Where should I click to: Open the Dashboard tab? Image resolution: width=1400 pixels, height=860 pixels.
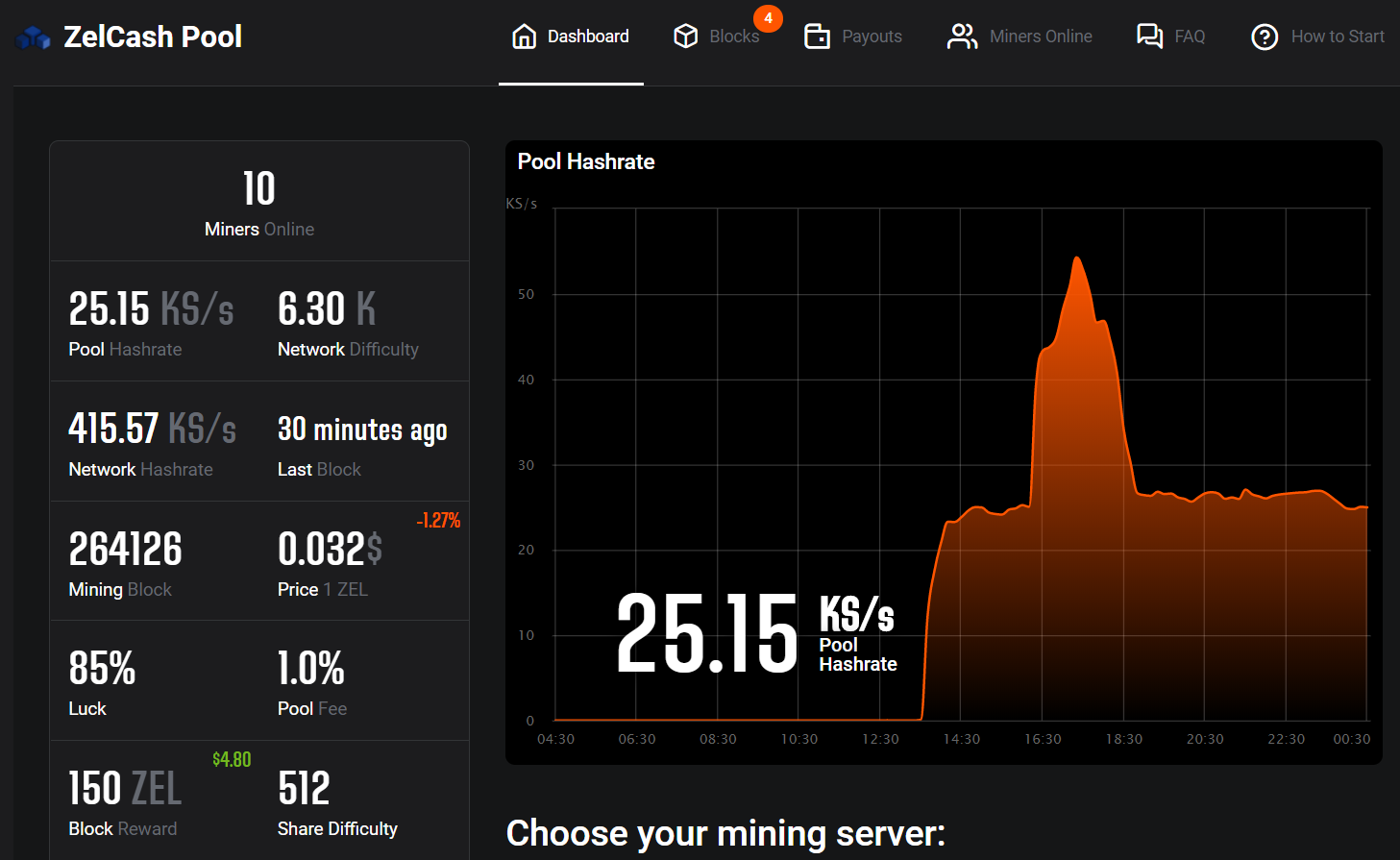[x=571, y=37]
